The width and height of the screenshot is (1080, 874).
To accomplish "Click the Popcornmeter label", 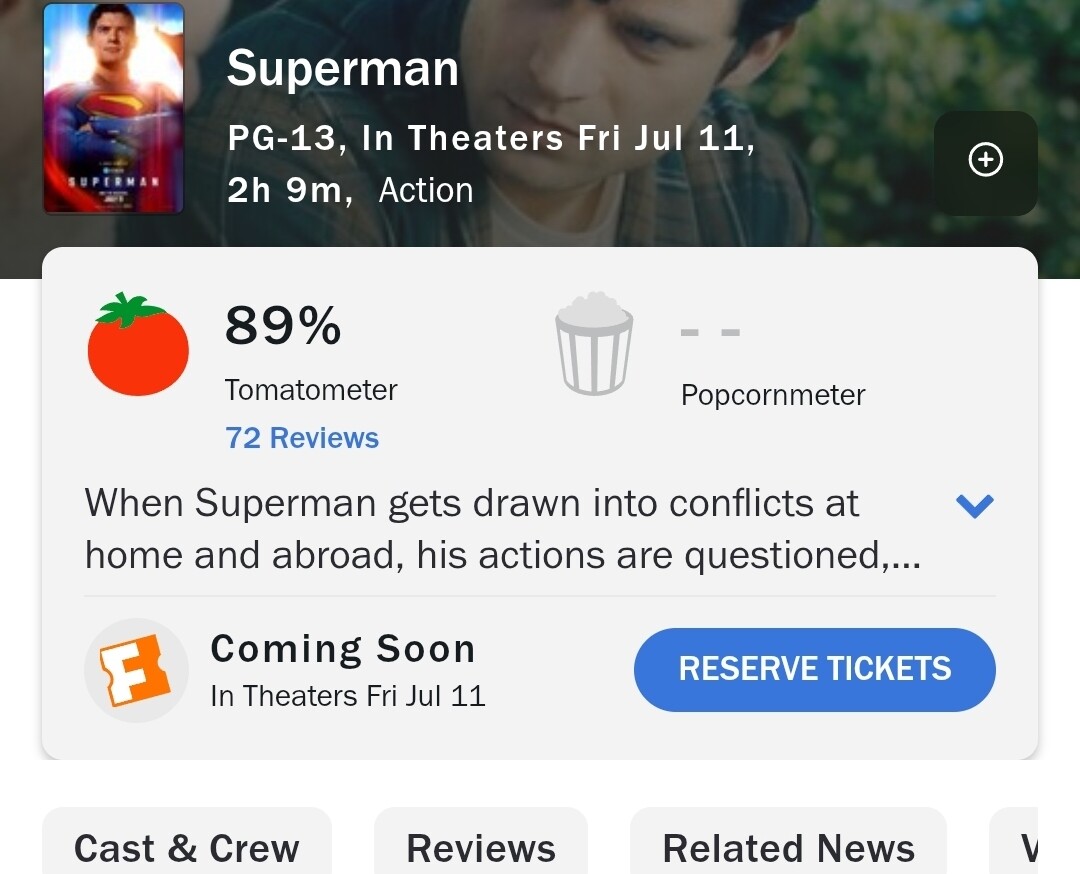I will (x=773, y=395).
